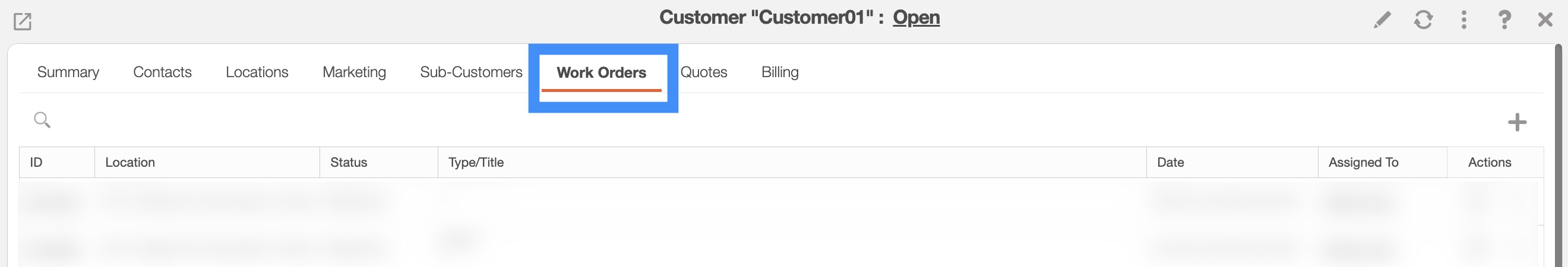Open the Contacts tab

coord(162,72)
